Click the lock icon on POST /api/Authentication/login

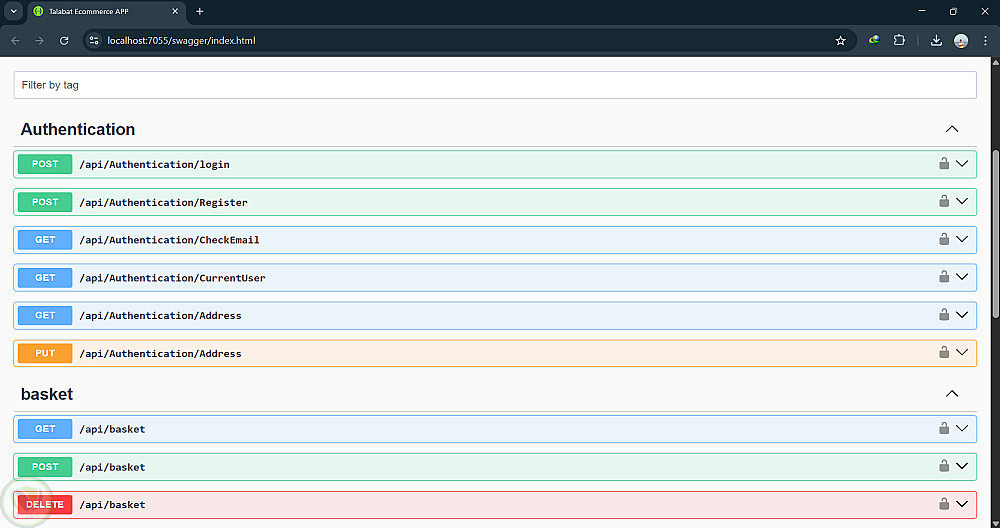pyautogui.click(x=944, y=163)
